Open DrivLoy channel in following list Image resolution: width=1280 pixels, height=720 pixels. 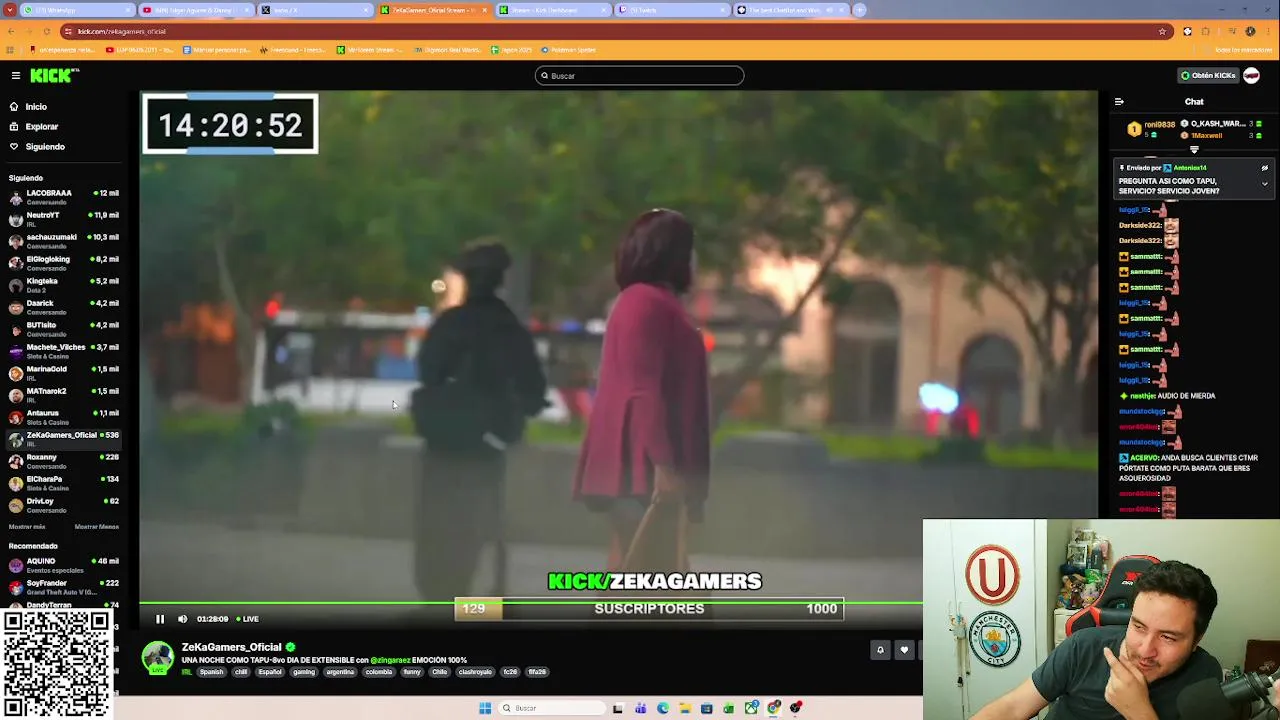pos(64,504)
